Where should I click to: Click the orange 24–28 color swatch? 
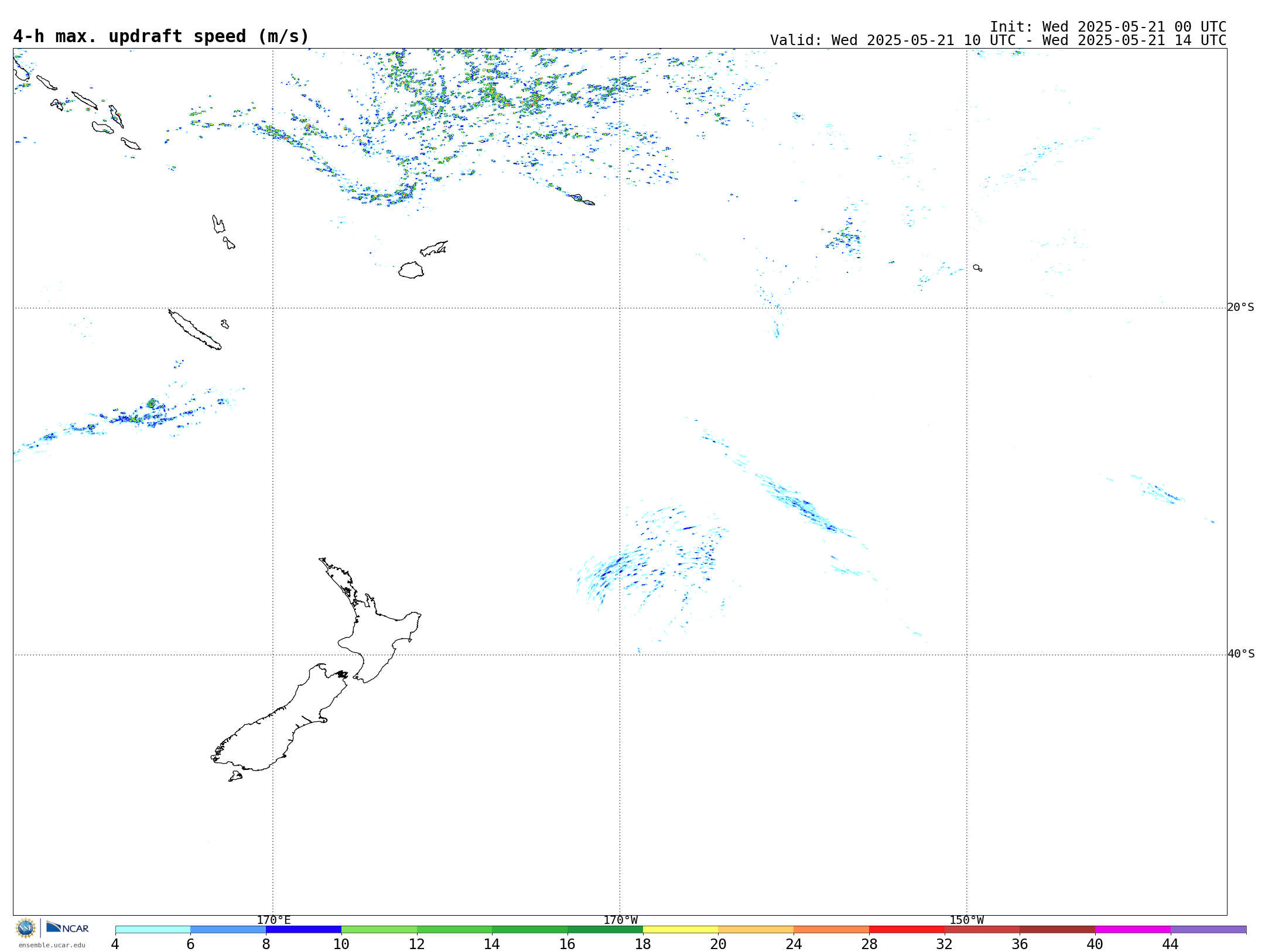832,929
